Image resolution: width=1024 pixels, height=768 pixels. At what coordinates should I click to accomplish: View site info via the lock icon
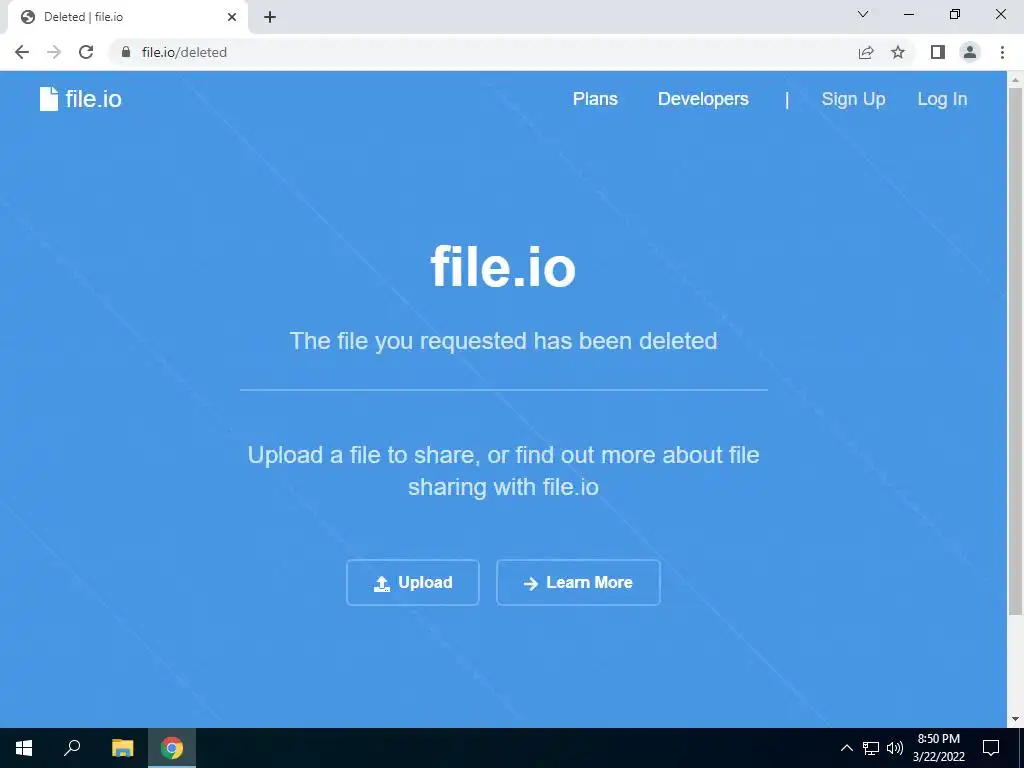(x=126, y=52)
